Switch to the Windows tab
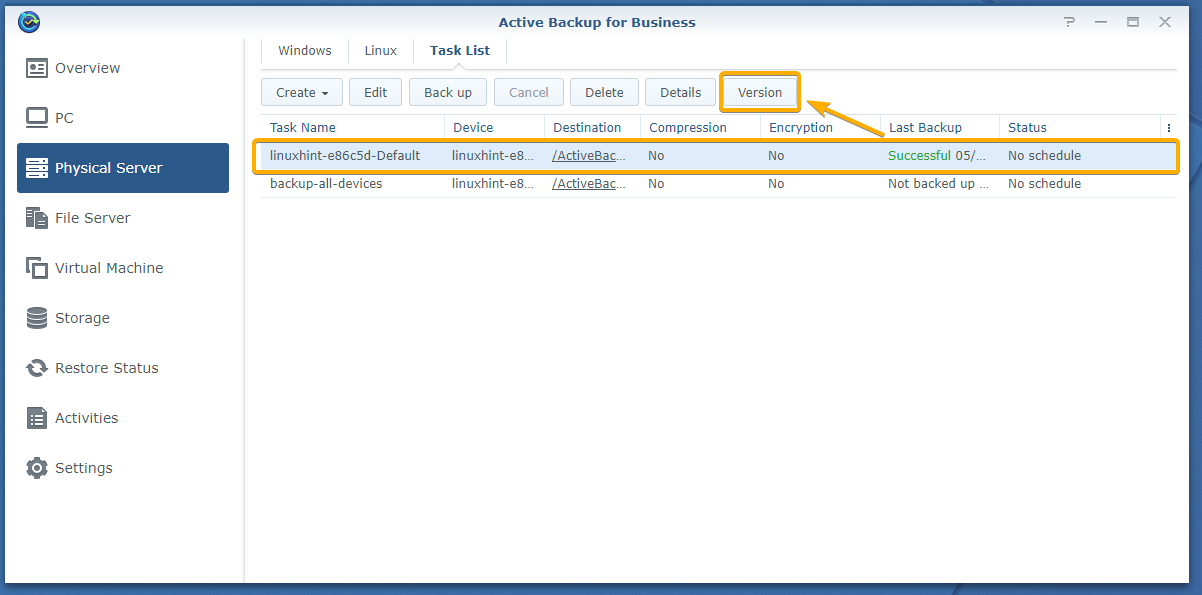Screen dimensions: 1202x595 click(304, 51)
